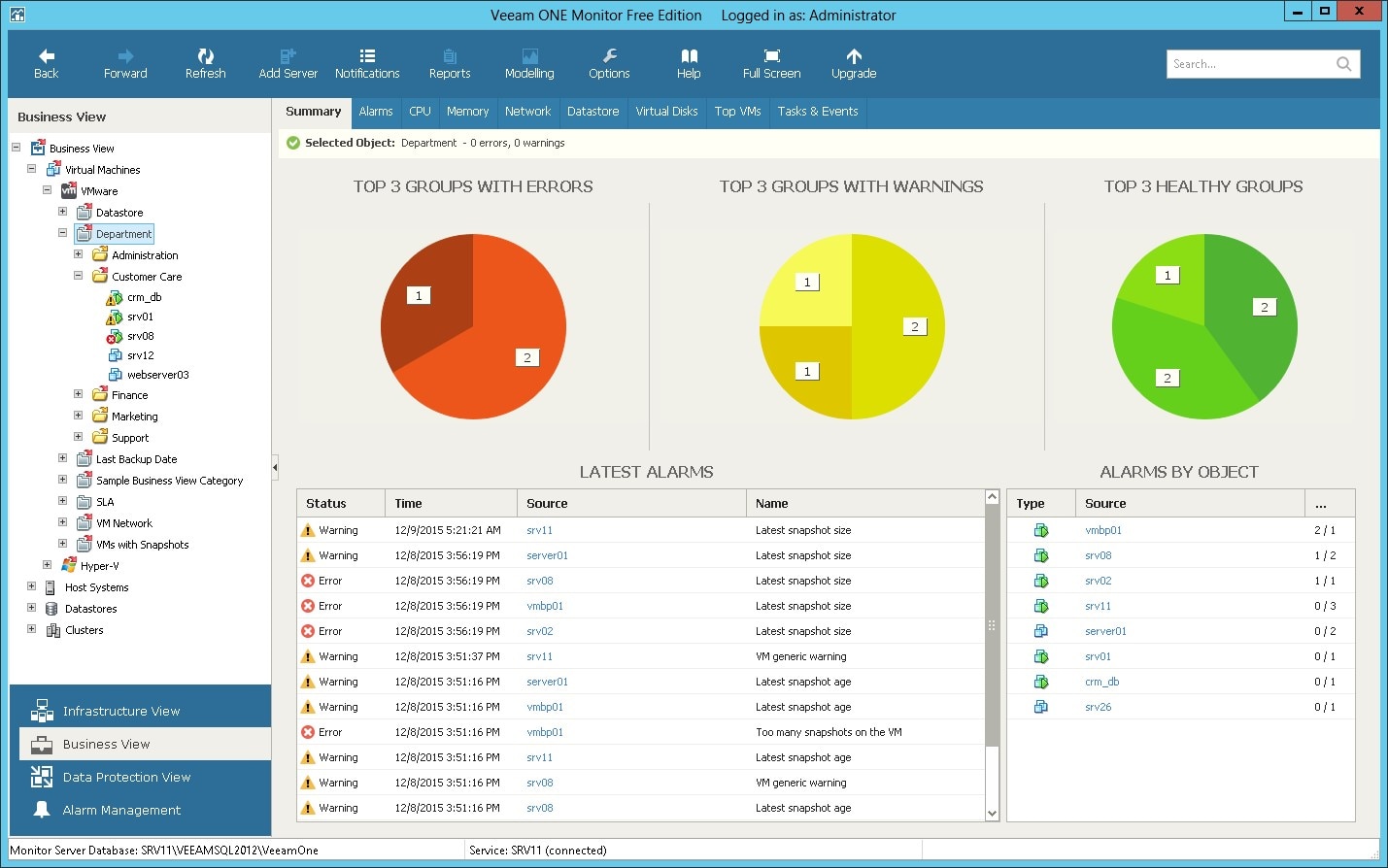This screenshot has height=868, width=1388.
Task: Click the vmbp01 link in Alarms by Object
Action: click(x=1102, y=530)
